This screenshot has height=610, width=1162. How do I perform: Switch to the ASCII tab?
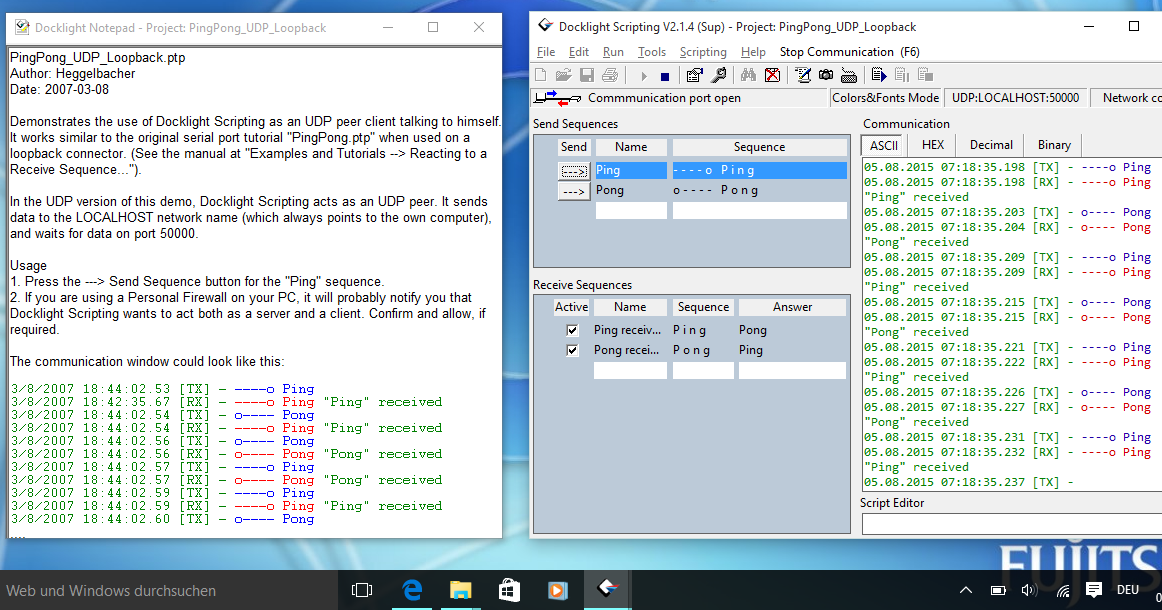coord(883,145)
